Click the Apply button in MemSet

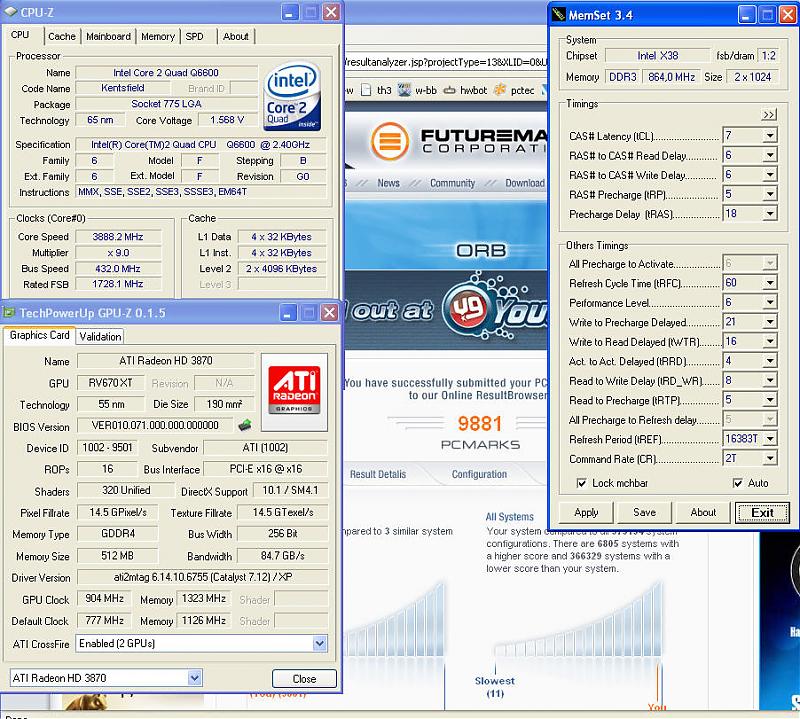[x=586, y=512]
